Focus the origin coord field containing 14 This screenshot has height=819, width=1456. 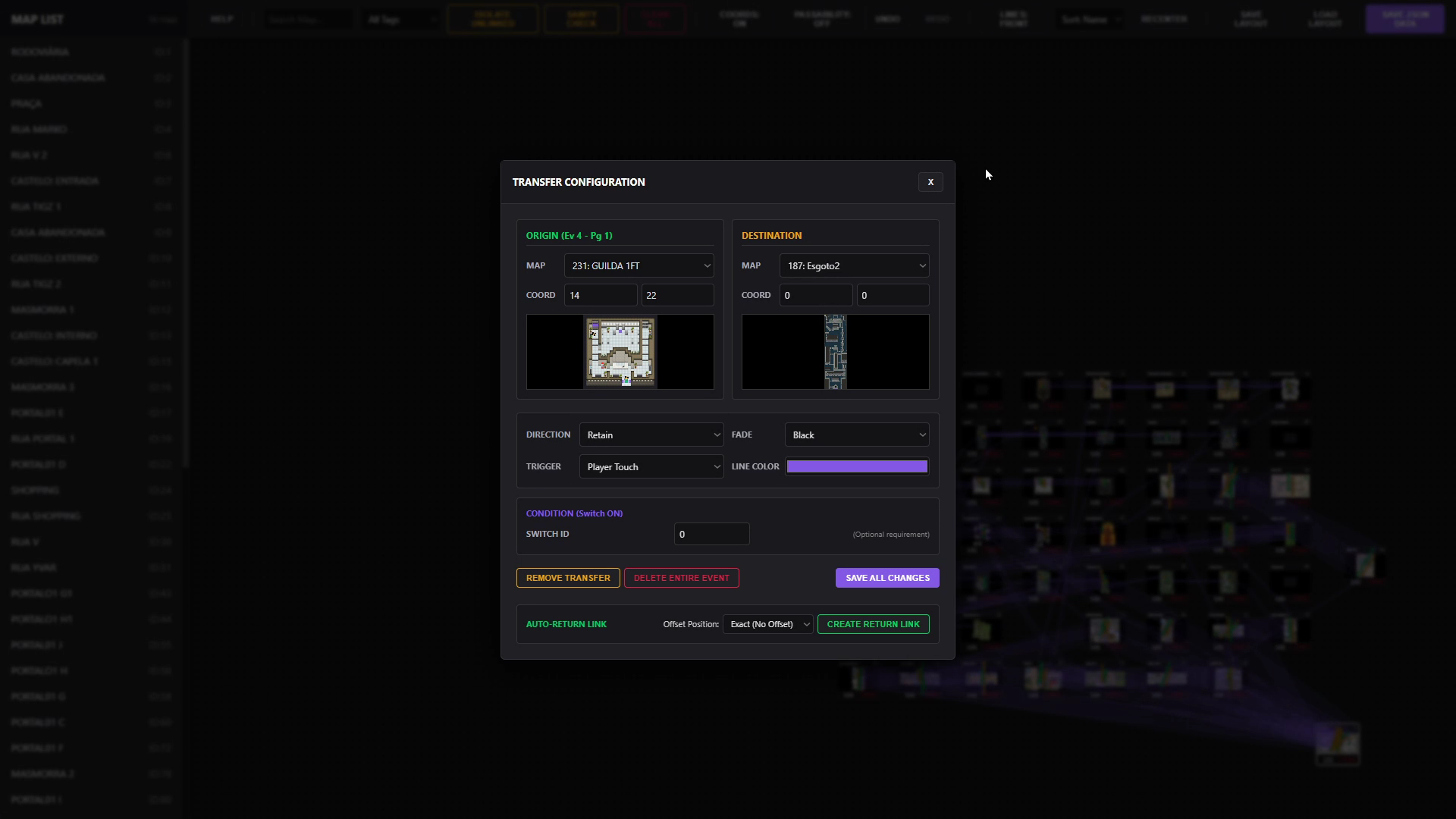point(601,295)
